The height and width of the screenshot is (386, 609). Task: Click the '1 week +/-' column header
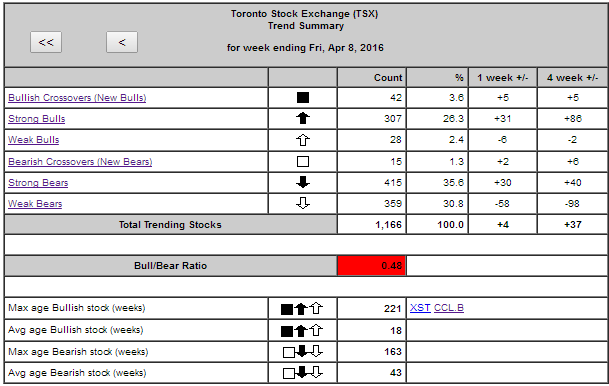coord(503,78)
